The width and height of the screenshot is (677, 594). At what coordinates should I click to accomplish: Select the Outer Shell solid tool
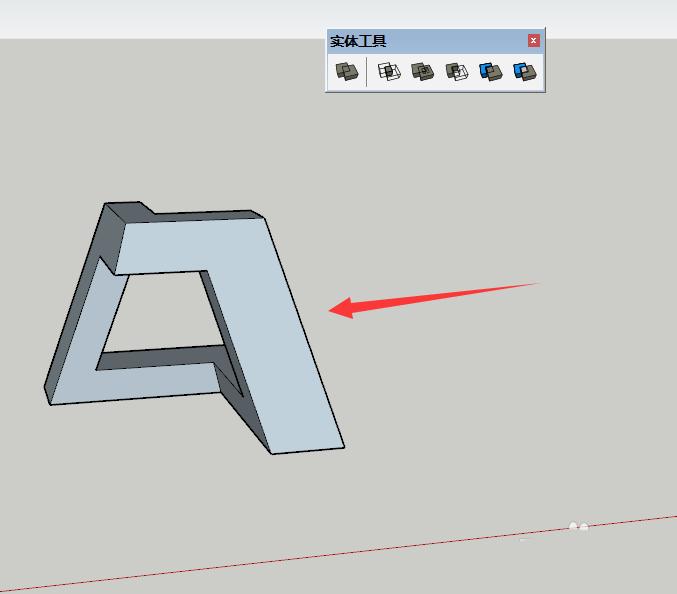346,72
